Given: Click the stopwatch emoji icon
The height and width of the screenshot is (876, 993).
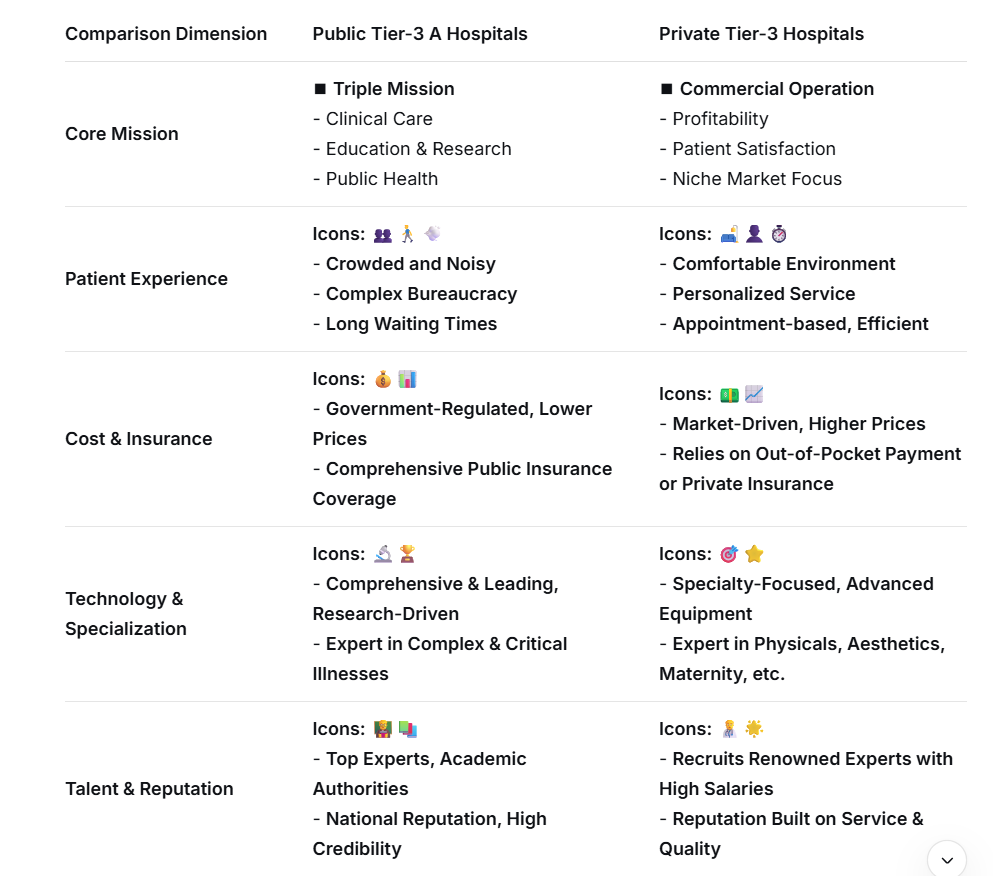Looking at the screenshot, I should [779, 234].
